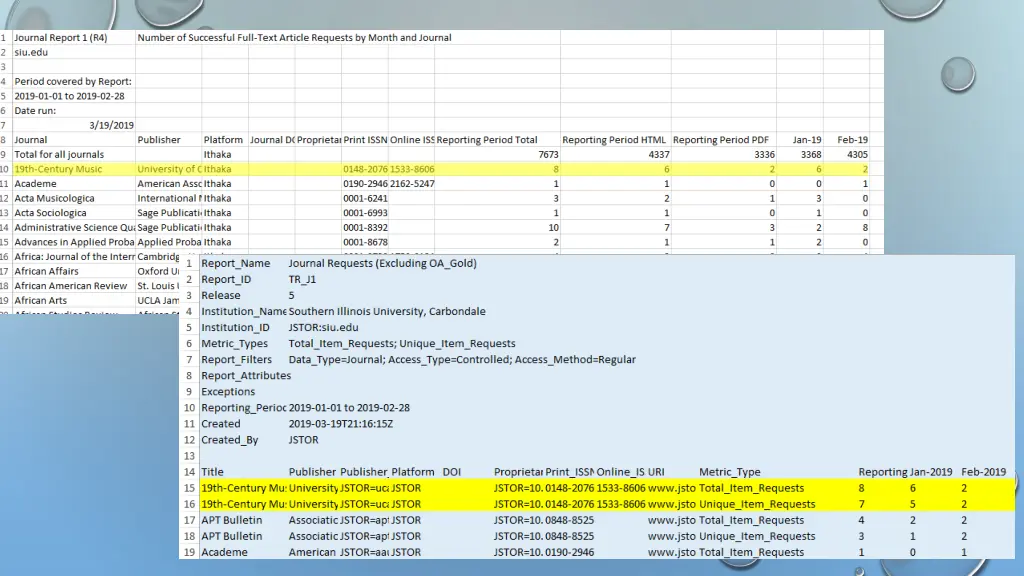
Task: Click the PDF total value '3336'
Action: [x=764, y=155]
